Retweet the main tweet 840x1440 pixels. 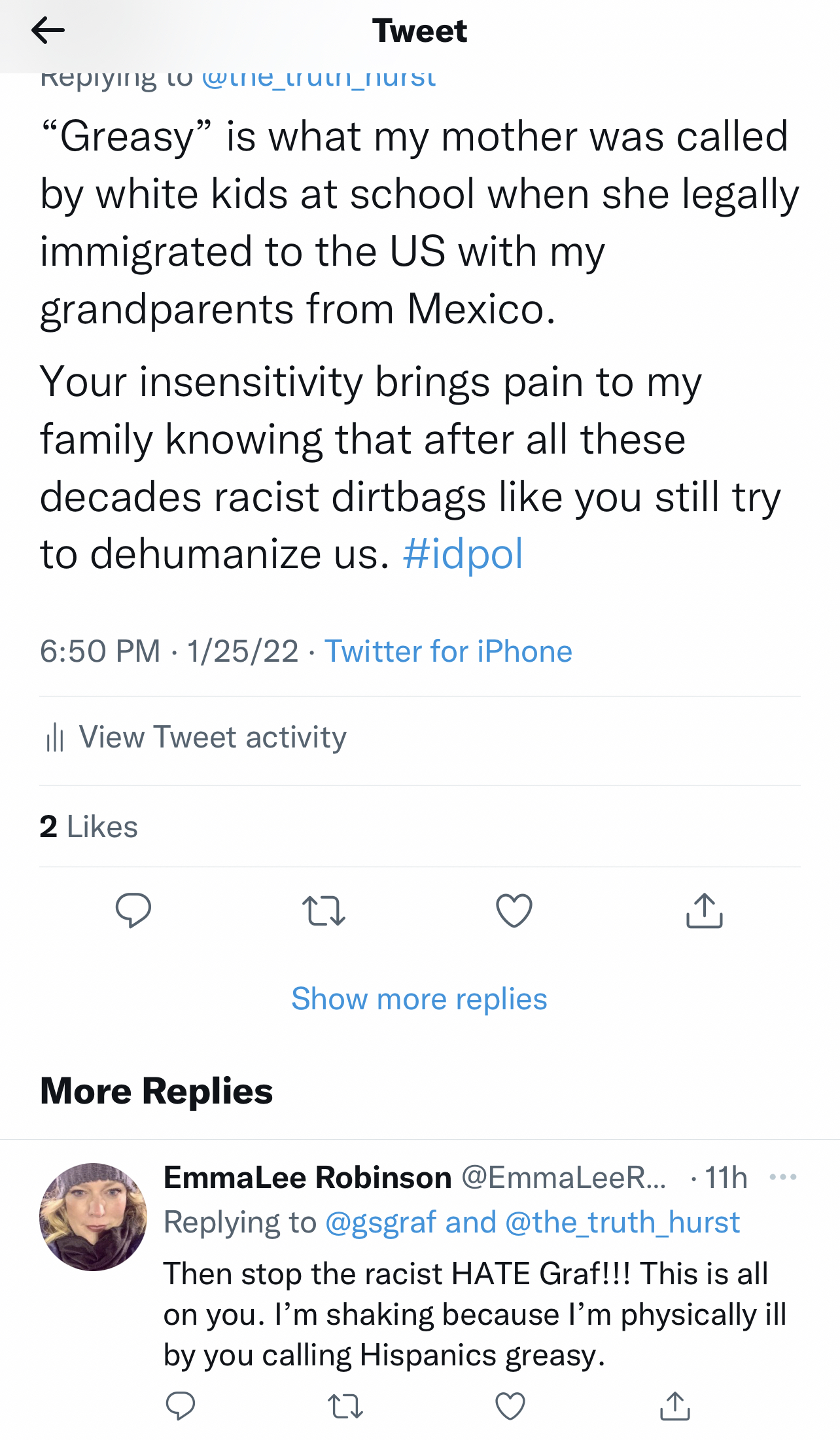tap(324, 910)
